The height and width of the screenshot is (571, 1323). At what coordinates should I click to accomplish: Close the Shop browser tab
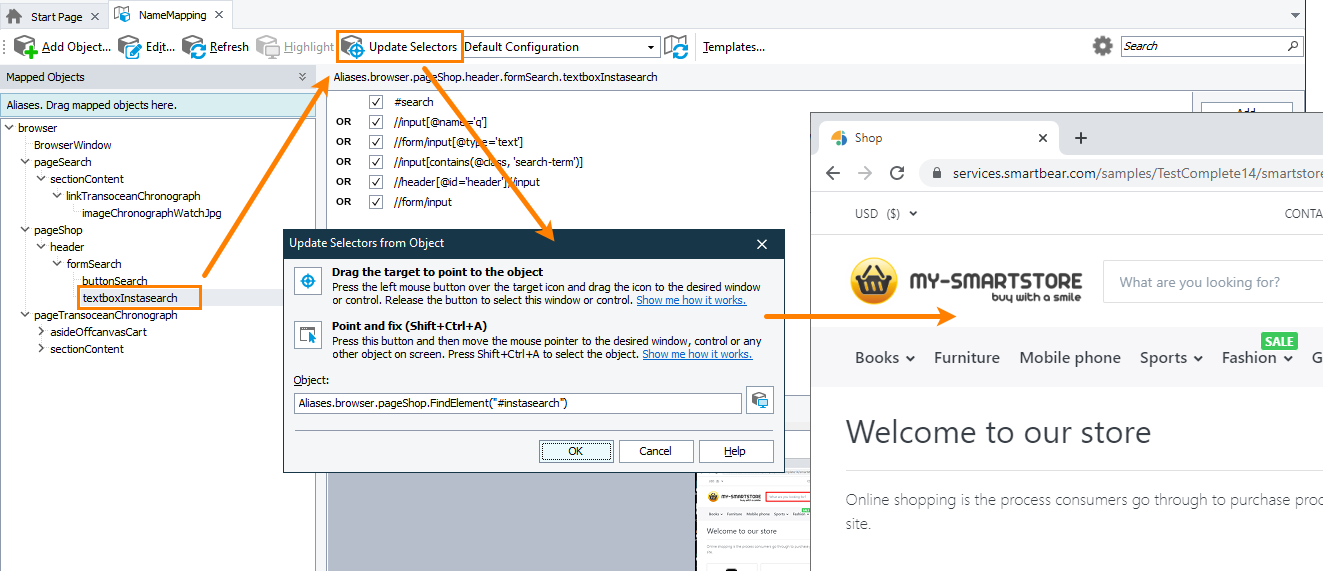[x=1043, y=138]
